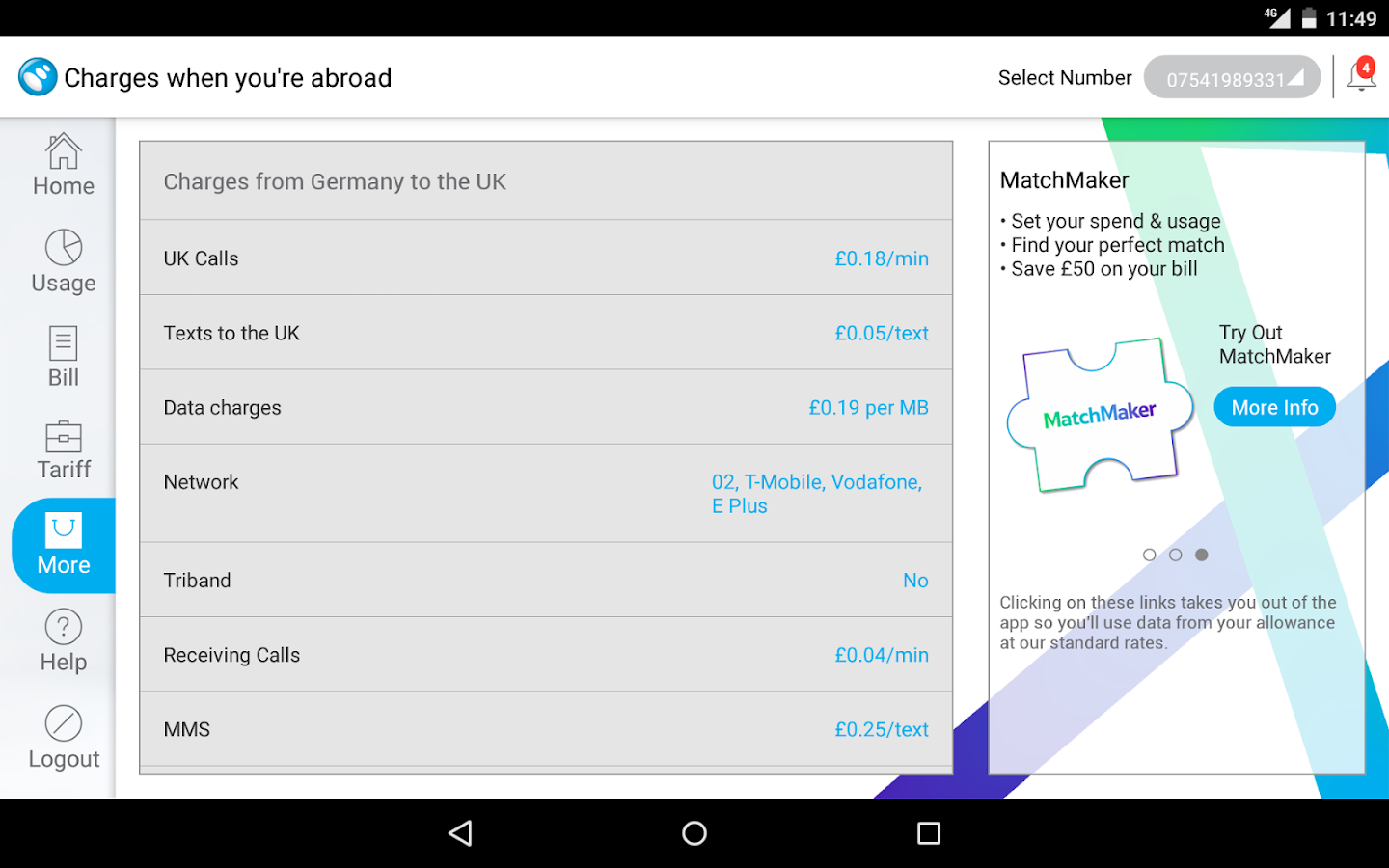The width and height of the screenshot is (1389, 868).
Task: Click the More Info button for MatchMaker
Action: 1274,406
